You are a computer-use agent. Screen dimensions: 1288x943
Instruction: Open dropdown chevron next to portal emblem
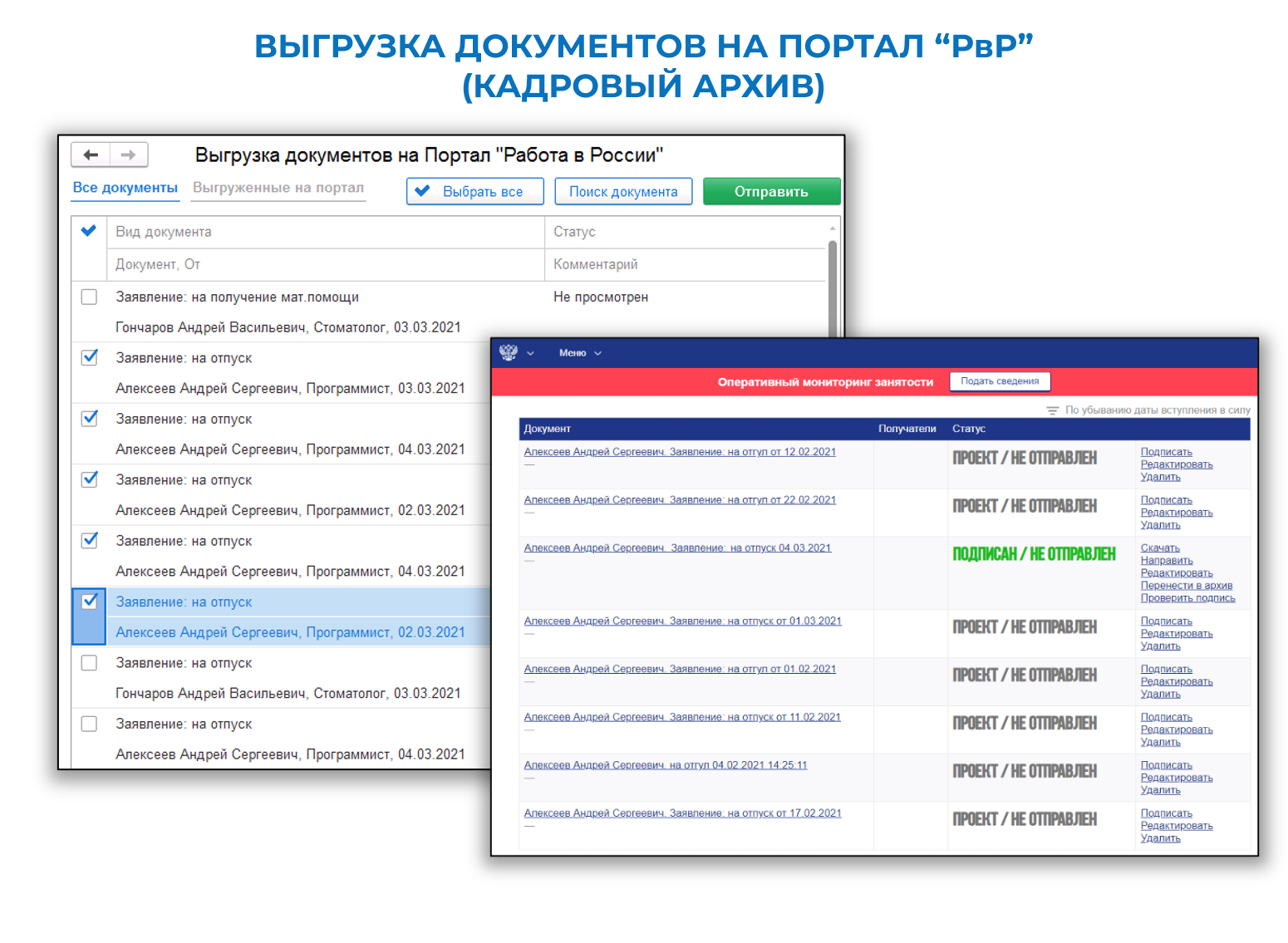point(530,353)
